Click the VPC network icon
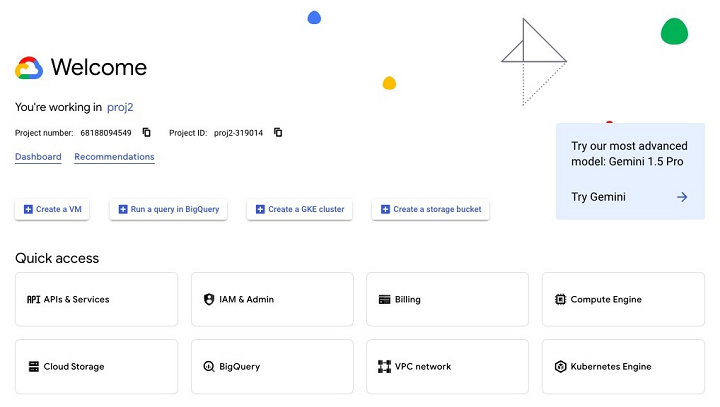 point(385,366)
